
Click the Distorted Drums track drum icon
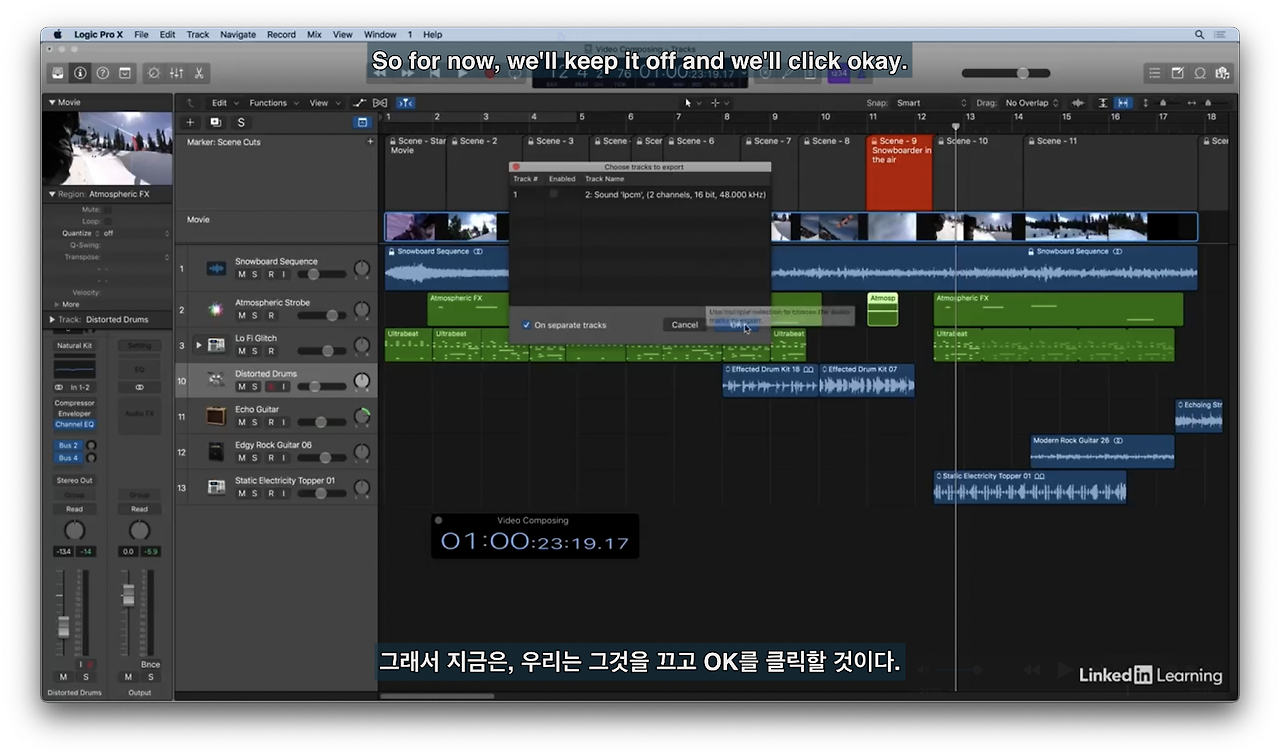point(215,380)
